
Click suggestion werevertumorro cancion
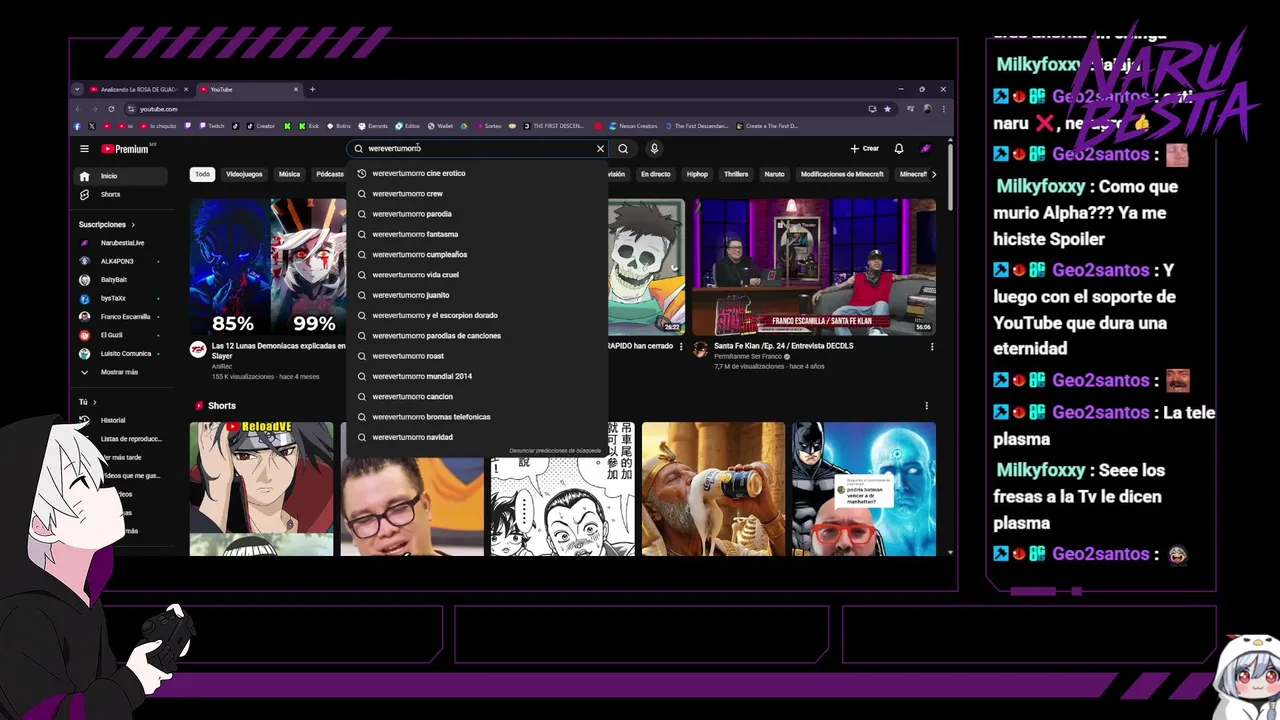(x=477, y=397)
